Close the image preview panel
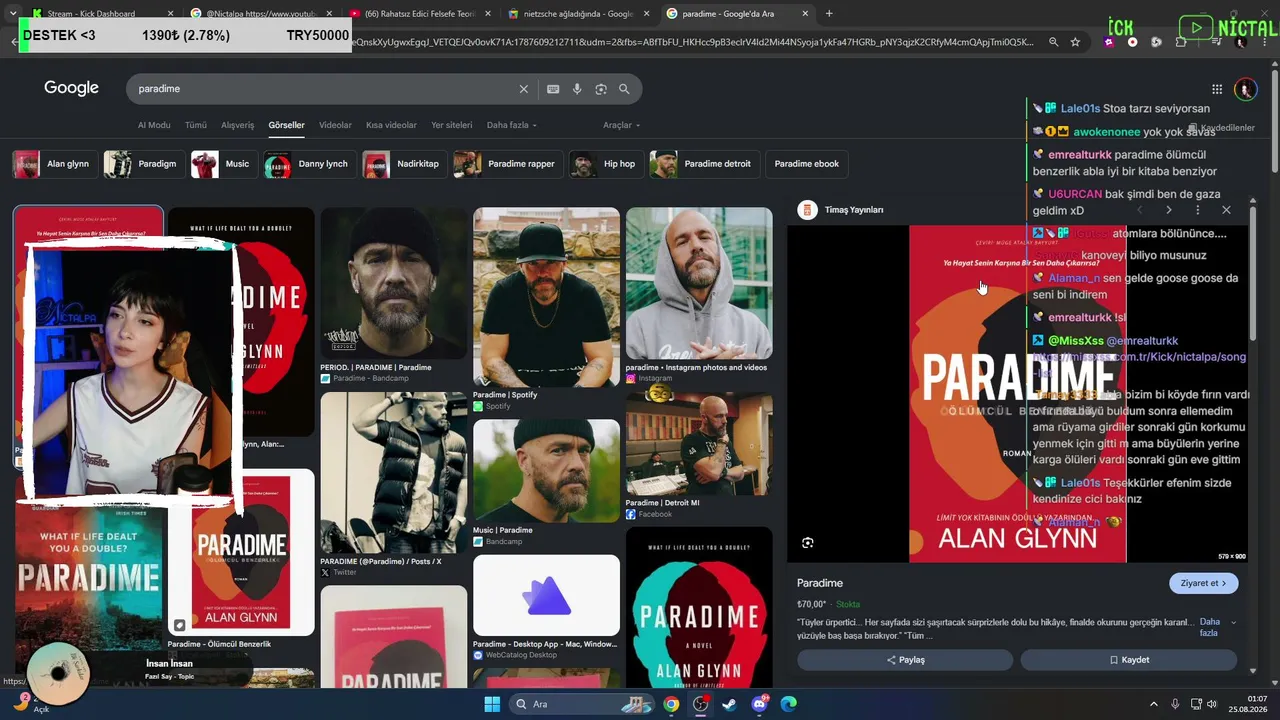Screen dimensions: 1280x720 (1226, 210)
